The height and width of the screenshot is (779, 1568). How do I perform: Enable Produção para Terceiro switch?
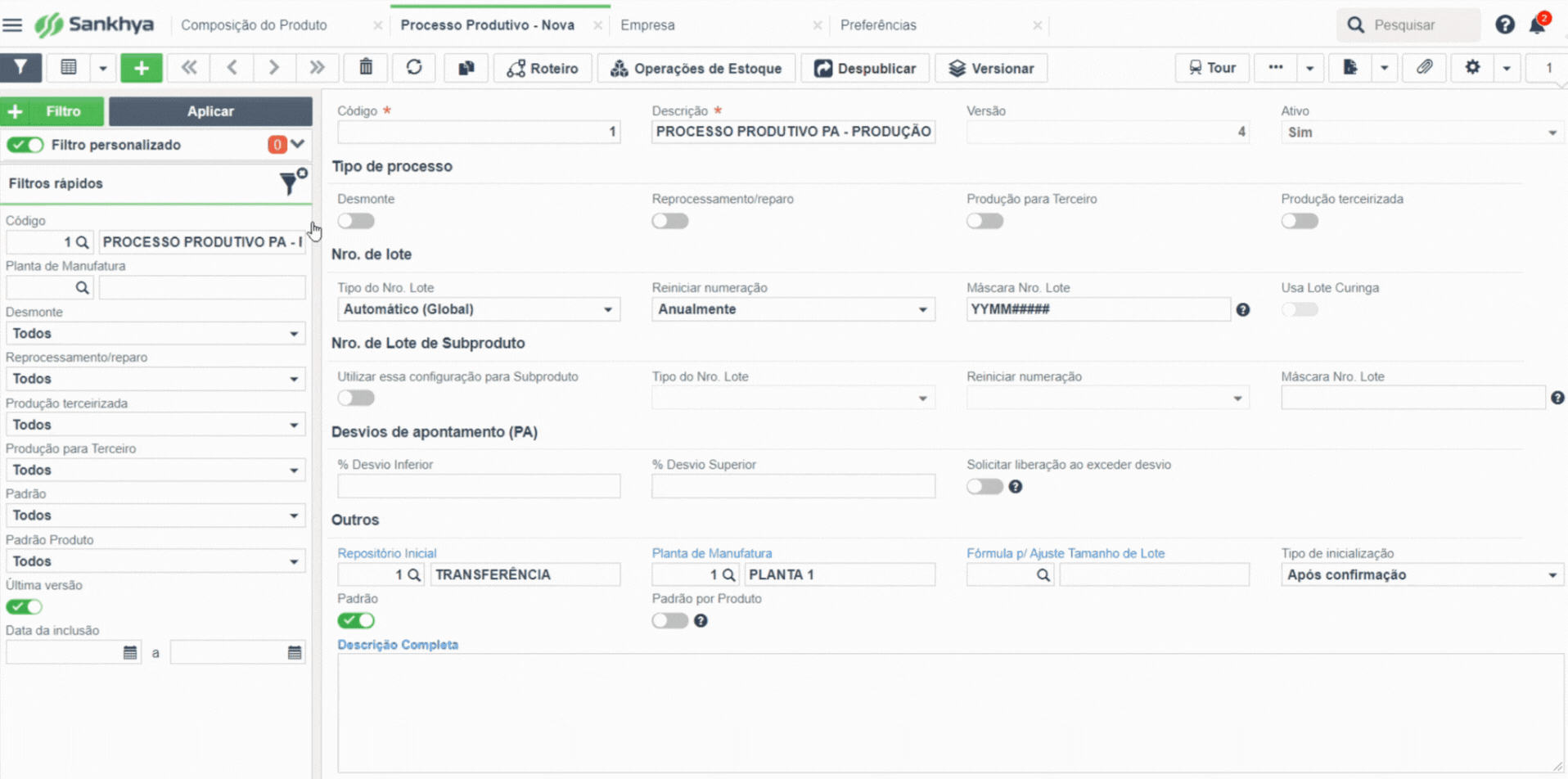(x=985, y=221)
